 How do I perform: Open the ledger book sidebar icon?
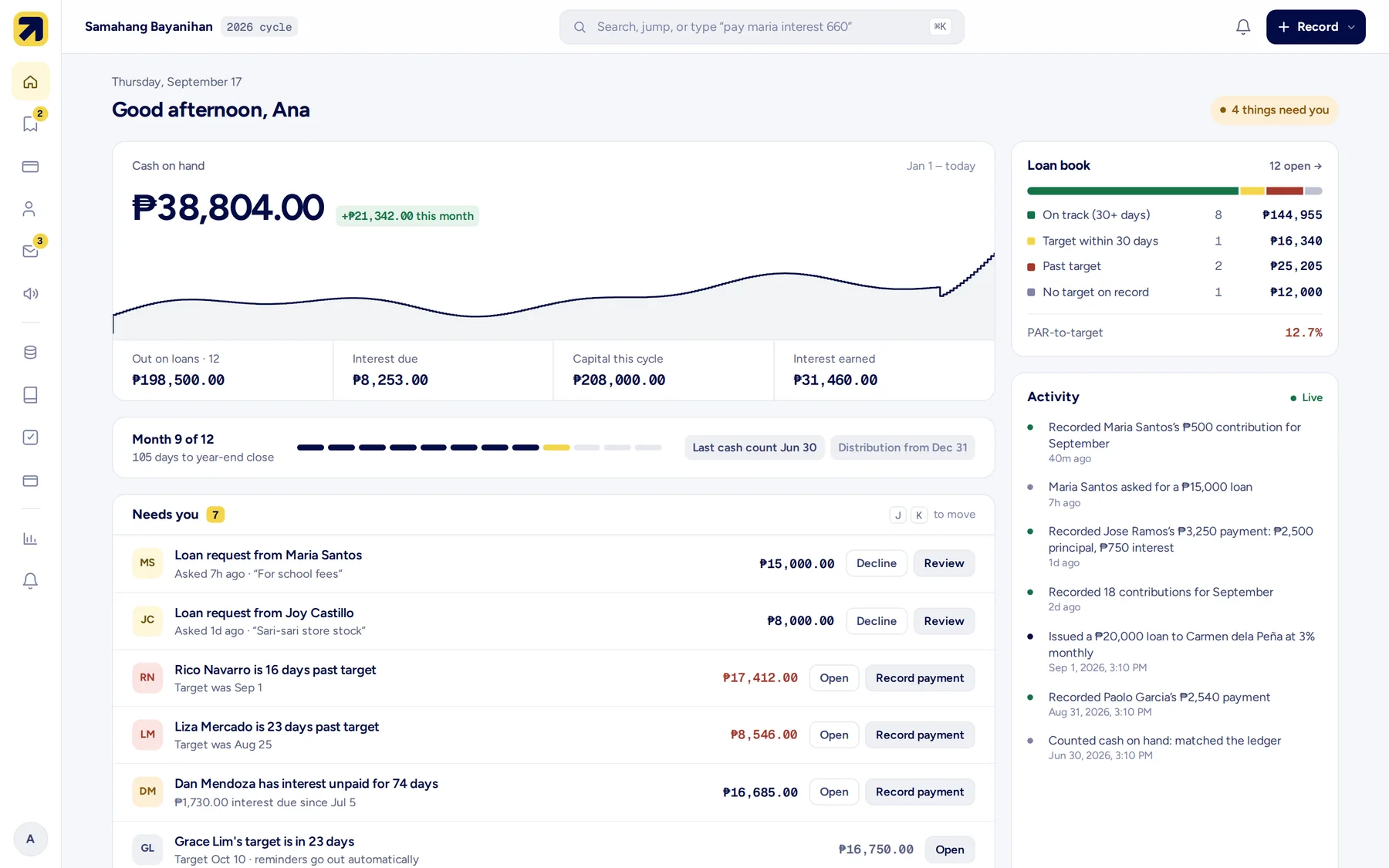point(30,395)
